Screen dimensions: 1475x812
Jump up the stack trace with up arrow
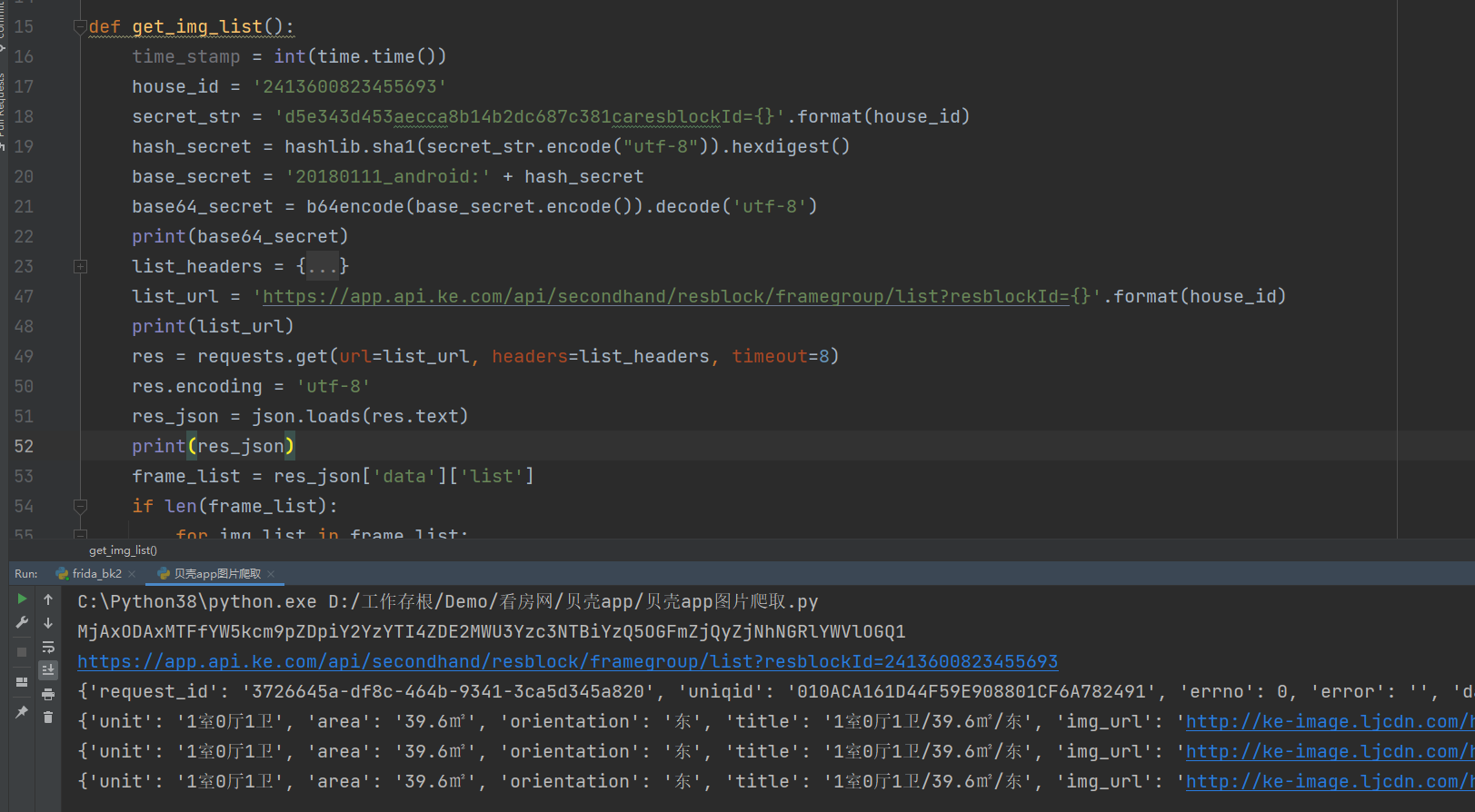pyautogui.click(x=48, y=599)
